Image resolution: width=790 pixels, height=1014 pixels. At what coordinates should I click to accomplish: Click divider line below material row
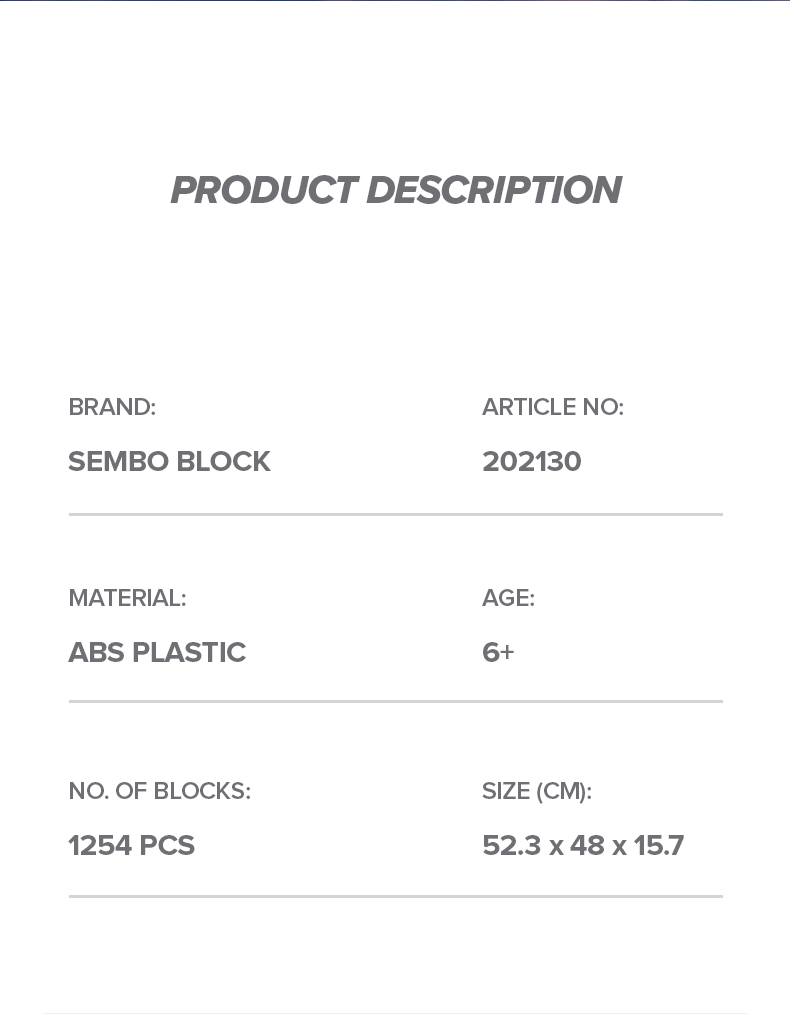point(396,700)
